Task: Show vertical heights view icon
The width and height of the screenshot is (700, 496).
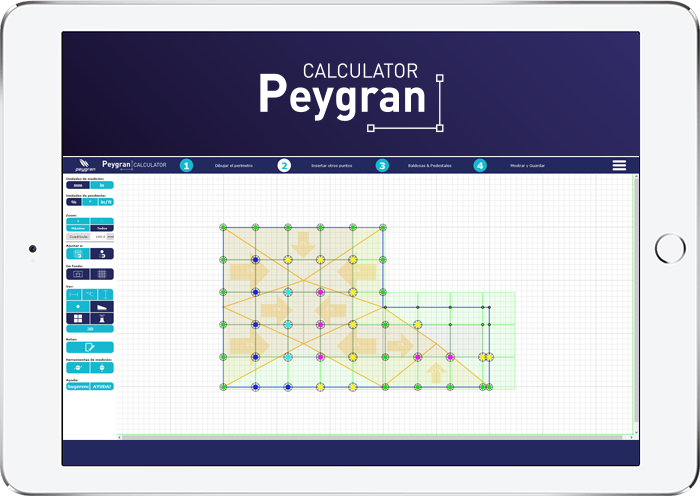Action: (106, 294)
